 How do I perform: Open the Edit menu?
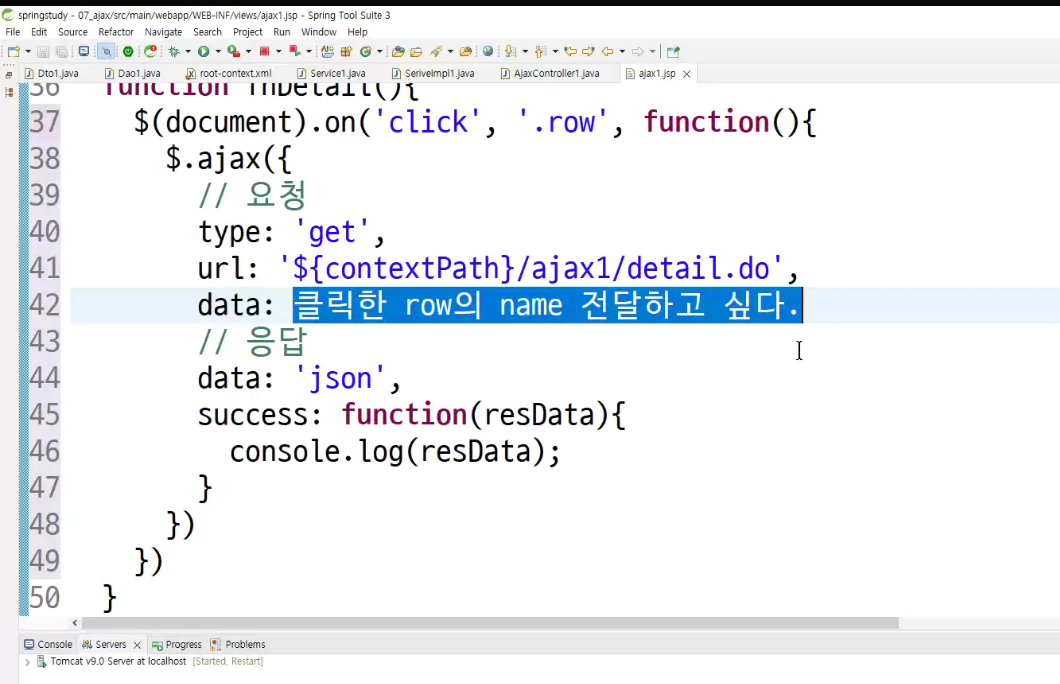(39, 32)
